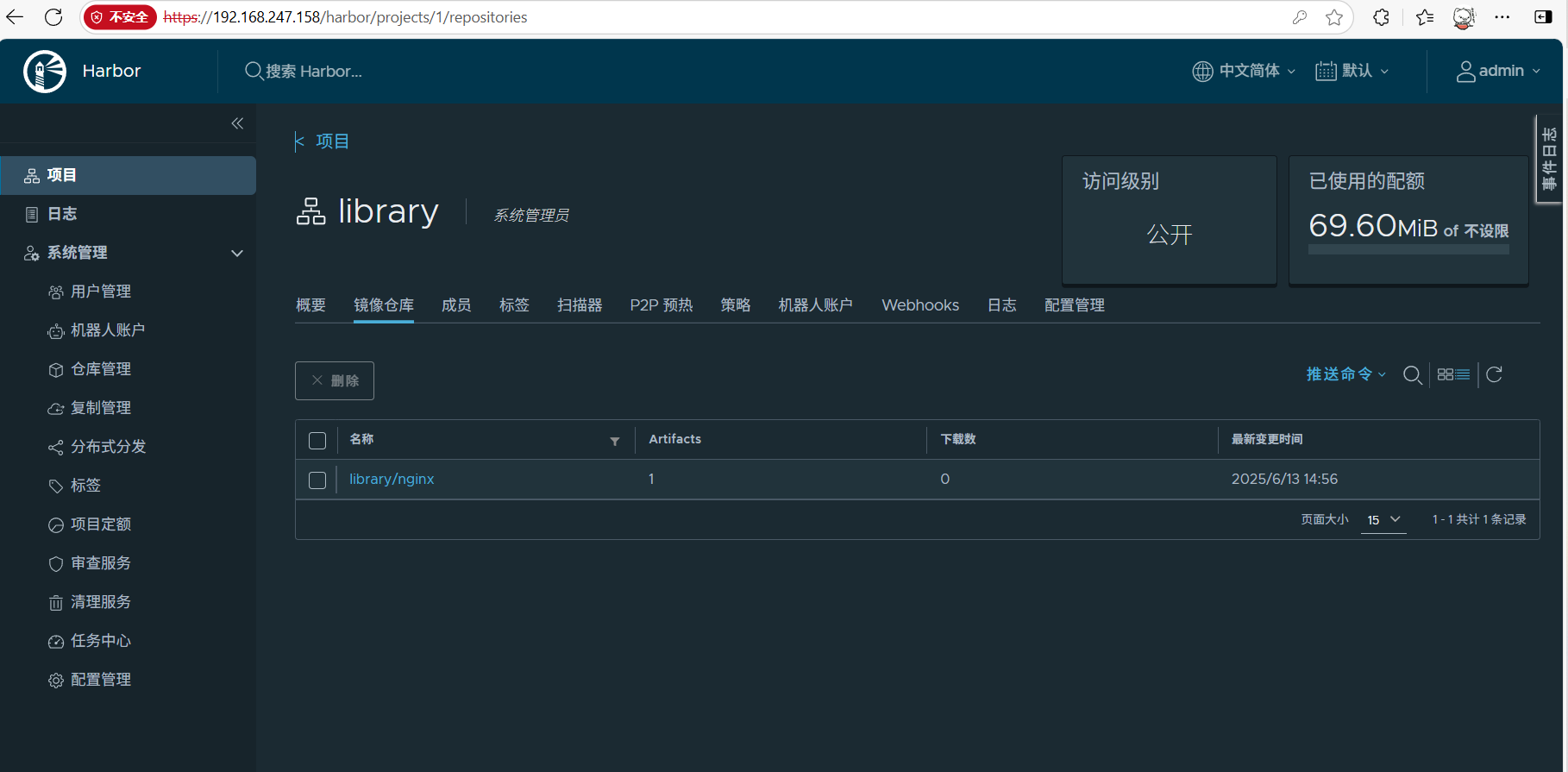The width and height of the screenshot is (1568, 772).
Task: Open the library/nginx repository link
Action: pos(392,479)
